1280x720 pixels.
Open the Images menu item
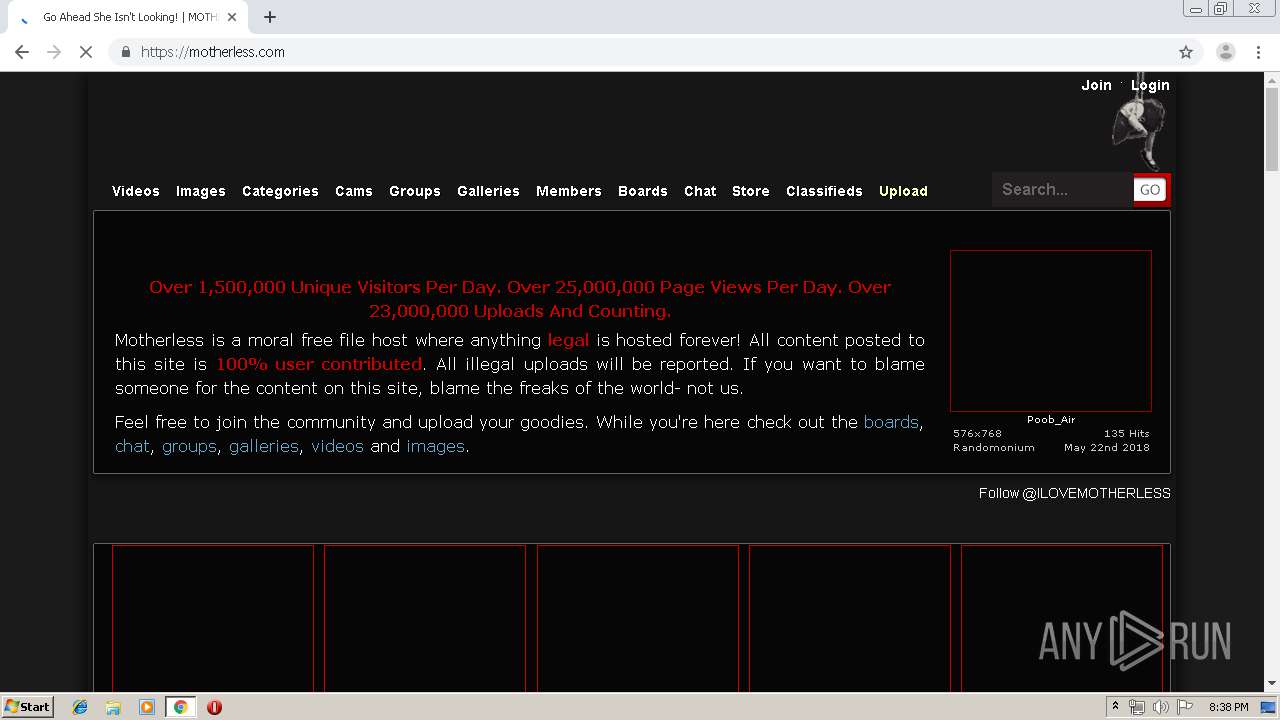[x=201, y=191]
